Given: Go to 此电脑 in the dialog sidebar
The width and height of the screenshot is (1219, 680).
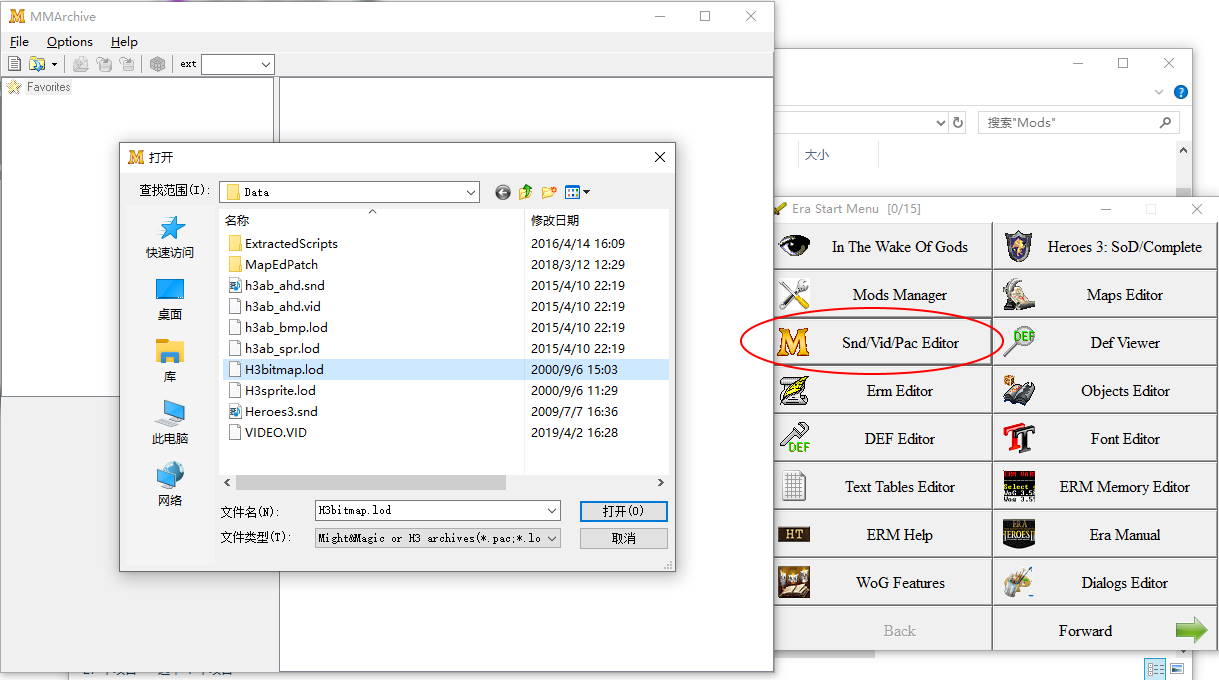Looking at the screenshot, I should (x=170, y=423).
